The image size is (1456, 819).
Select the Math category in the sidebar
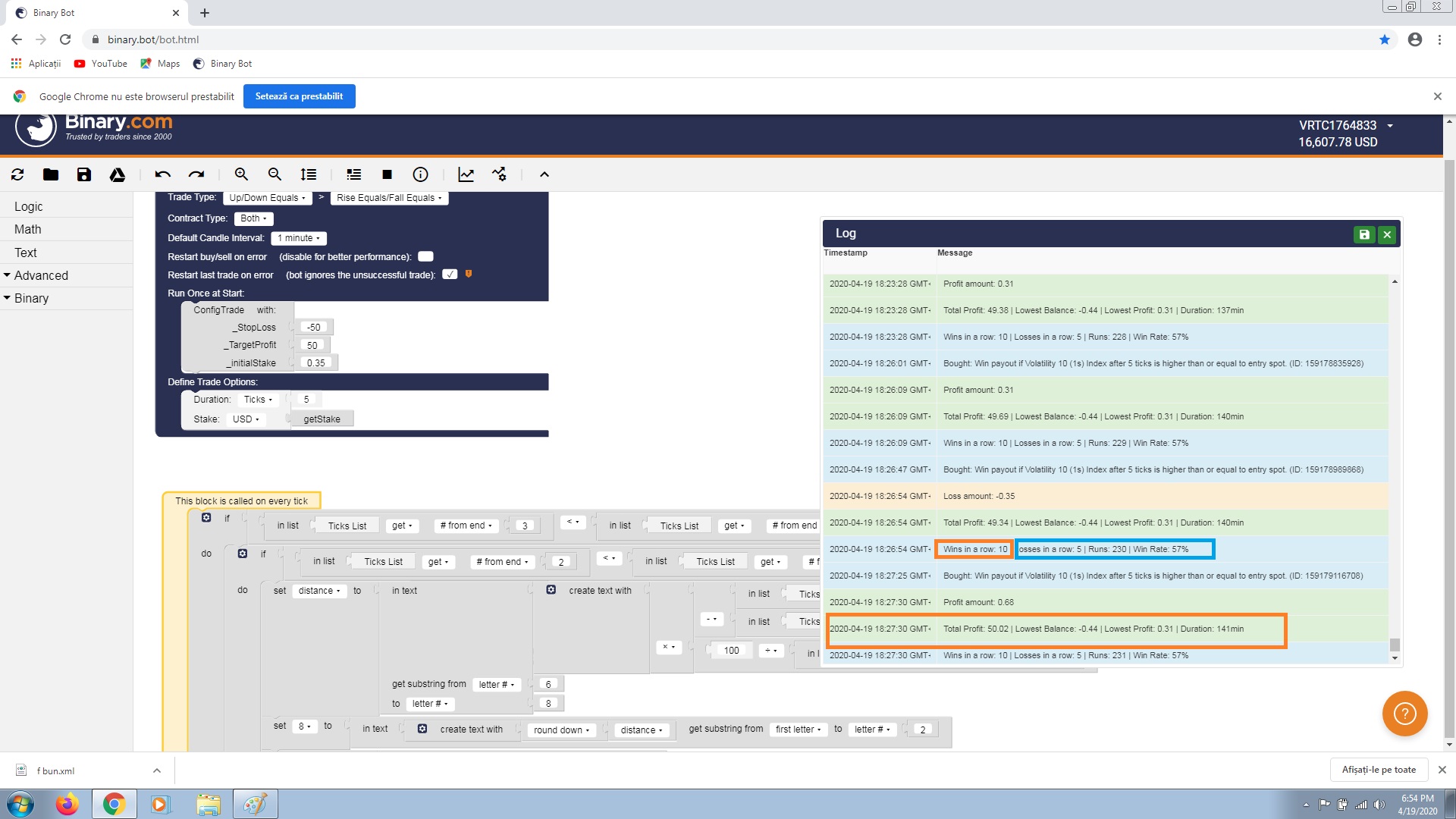[27, 229]
